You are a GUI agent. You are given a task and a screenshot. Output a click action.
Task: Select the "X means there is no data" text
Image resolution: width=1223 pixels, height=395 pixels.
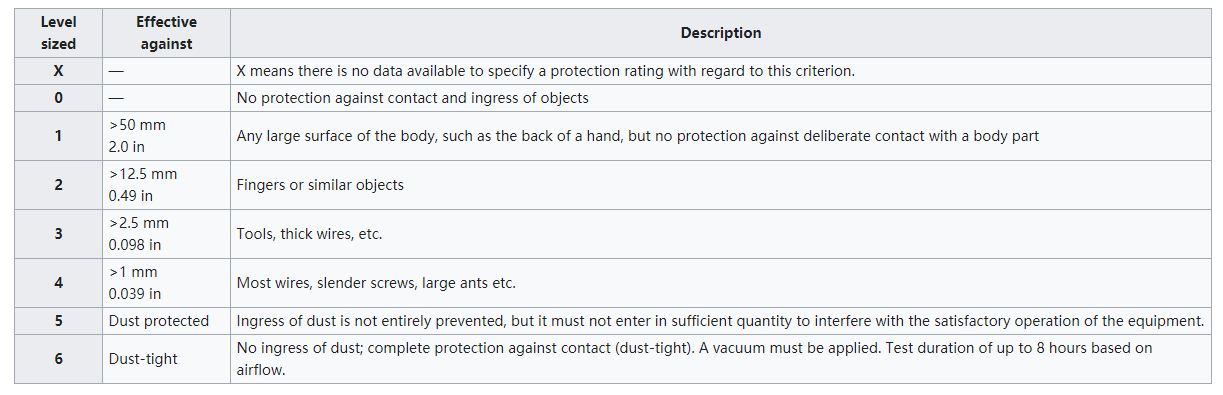tap(546, 72)
